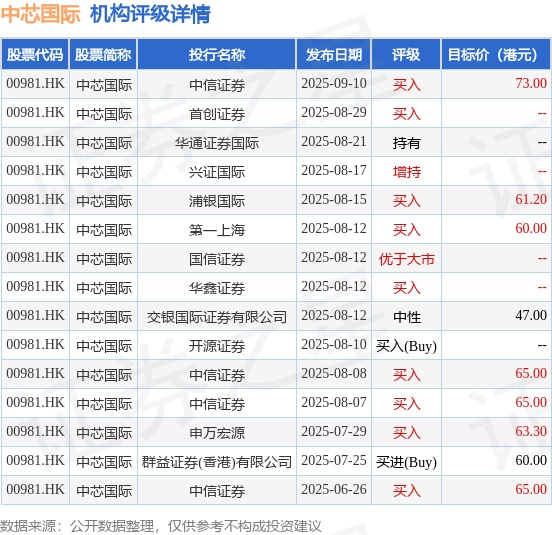Click the 目标价（港元）column header
Screen dimensions: 552x535
coord(496,55)
